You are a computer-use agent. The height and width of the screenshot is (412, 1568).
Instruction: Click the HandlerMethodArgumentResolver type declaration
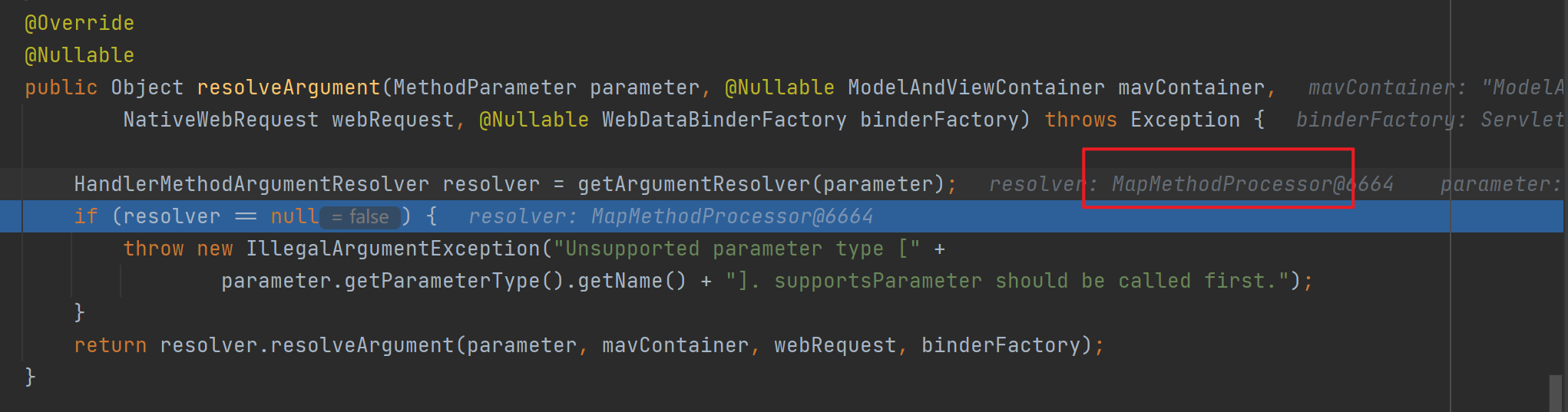(x=251, y=184)
